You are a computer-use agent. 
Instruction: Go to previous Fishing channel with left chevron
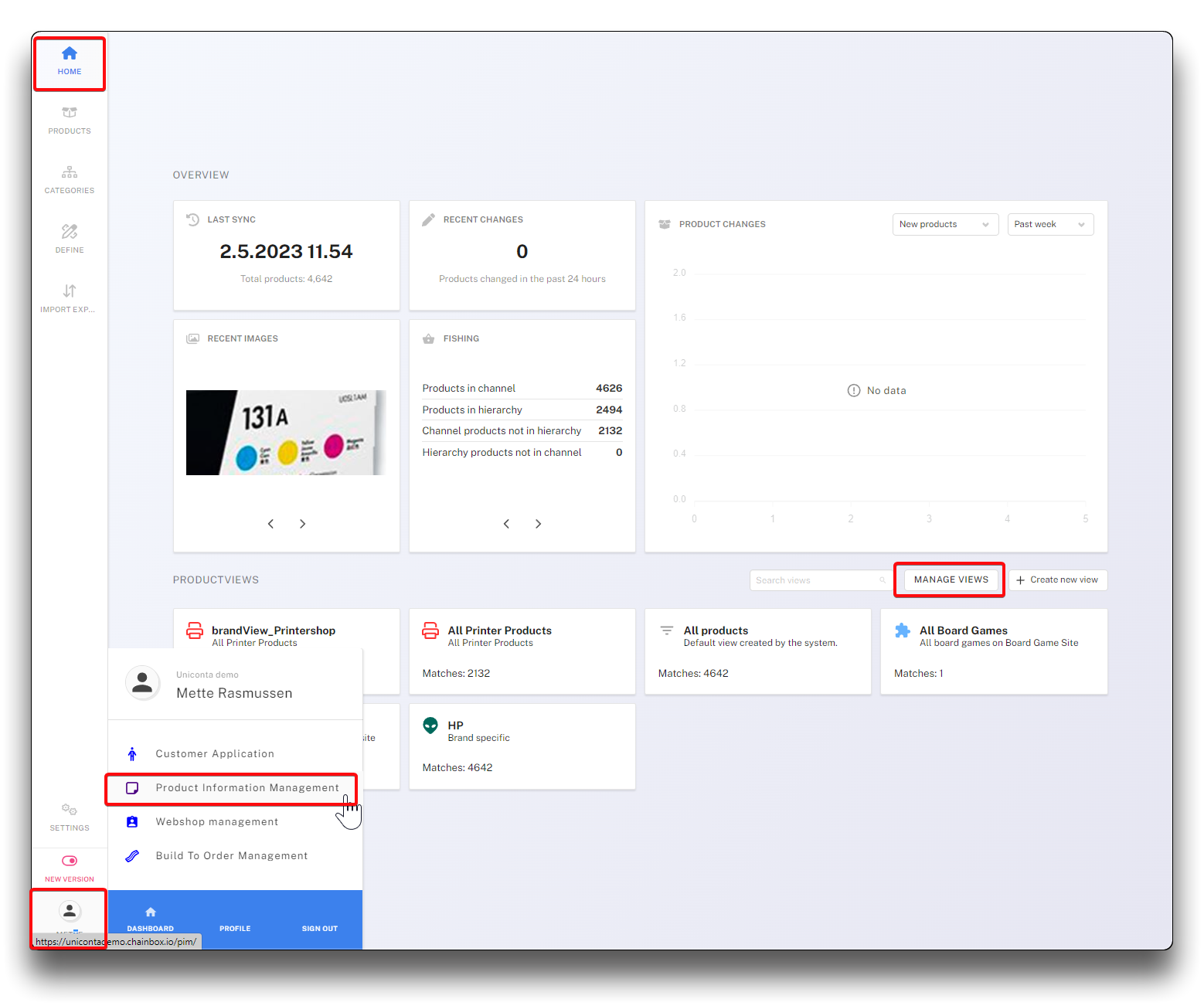tap(506, 524)
